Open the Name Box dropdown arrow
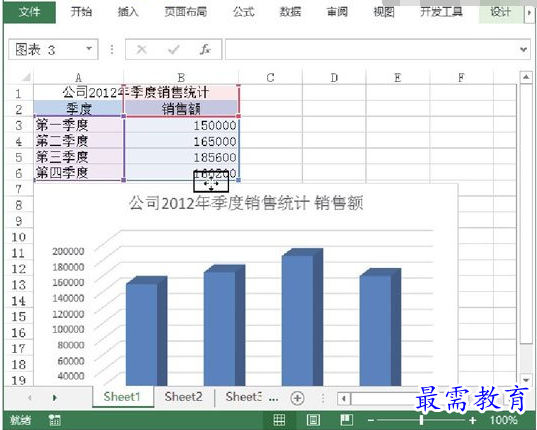This screenshot has width=537, height=430. [x=89, y=49]
